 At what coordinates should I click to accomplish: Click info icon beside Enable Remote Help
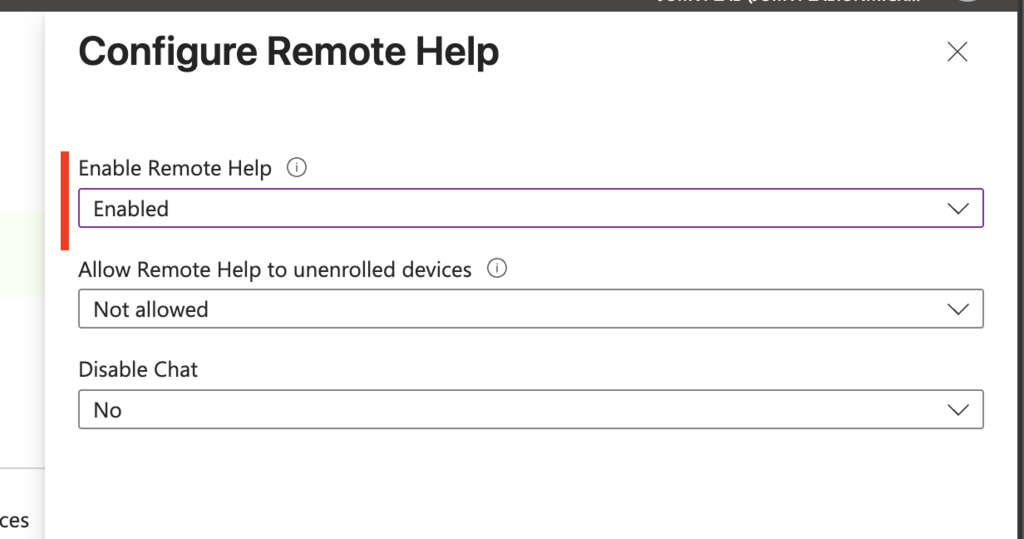point(296,168)
